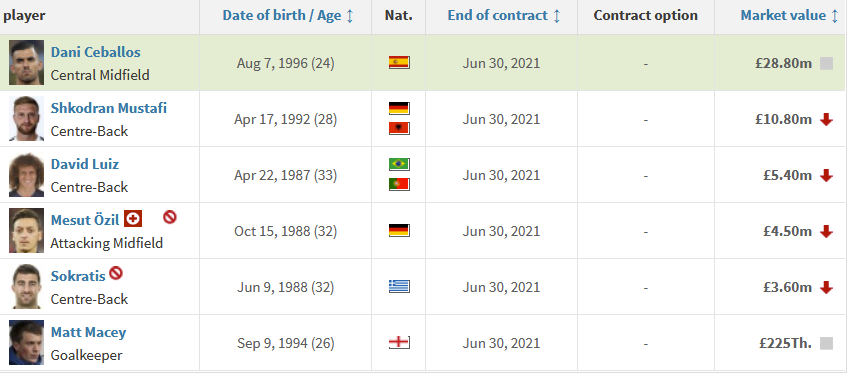Image resolution: width=847 pixels, height=373 pixels.
Task: Click the Spain flag next to Dani Ceballos
Action: [x=399, y=63]
